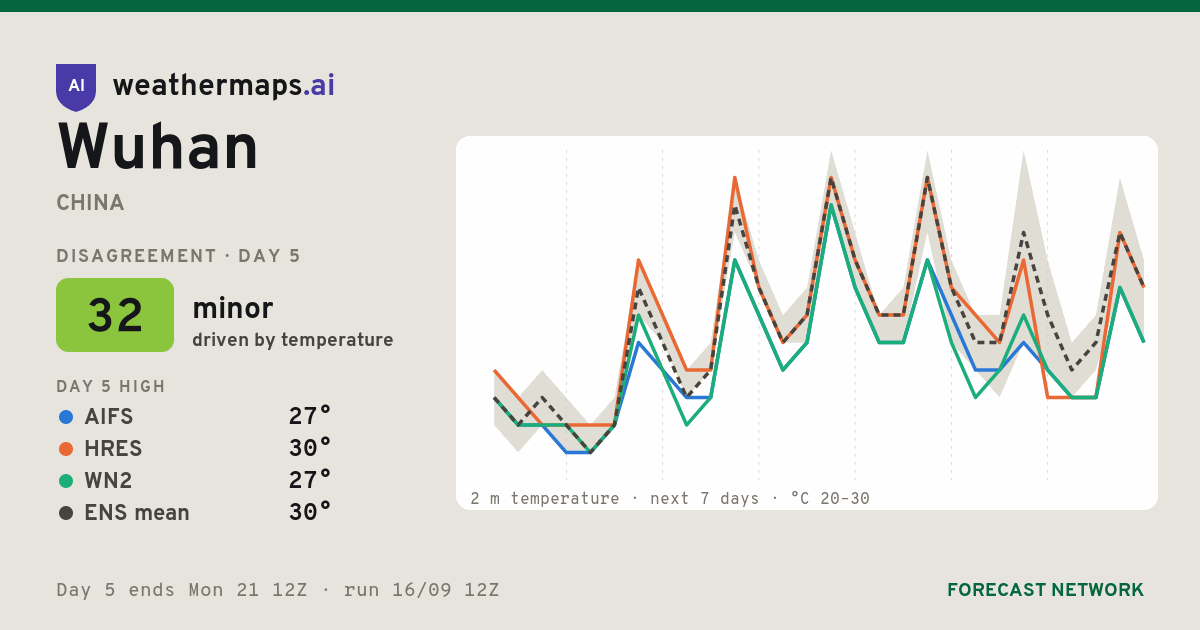The height and width of the screenshot is (630, 1200).
Task: Click the purple AI shield logo
Action: pyautogui.click(x=76, y=87)
